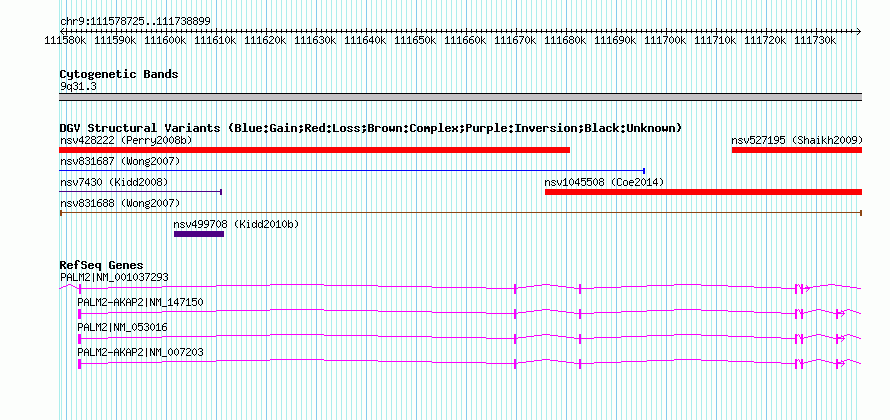The height and width of the screenshot is (420, 890).
Task: Click the 111660k ruler tick label
Action: (465, 40)
